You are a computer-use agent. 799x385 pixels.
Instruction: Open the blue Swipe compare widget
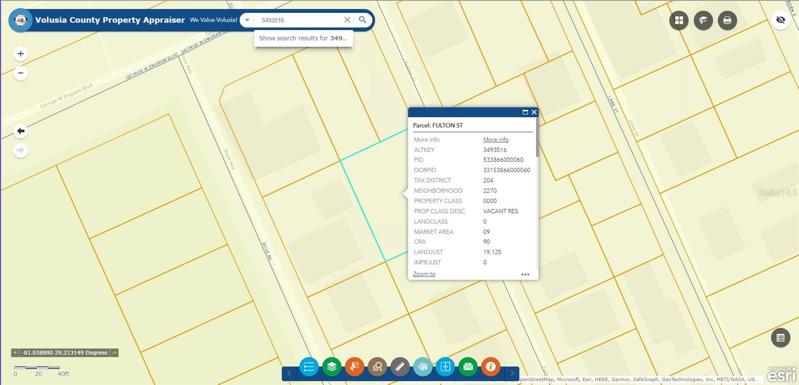coord(445,366)
